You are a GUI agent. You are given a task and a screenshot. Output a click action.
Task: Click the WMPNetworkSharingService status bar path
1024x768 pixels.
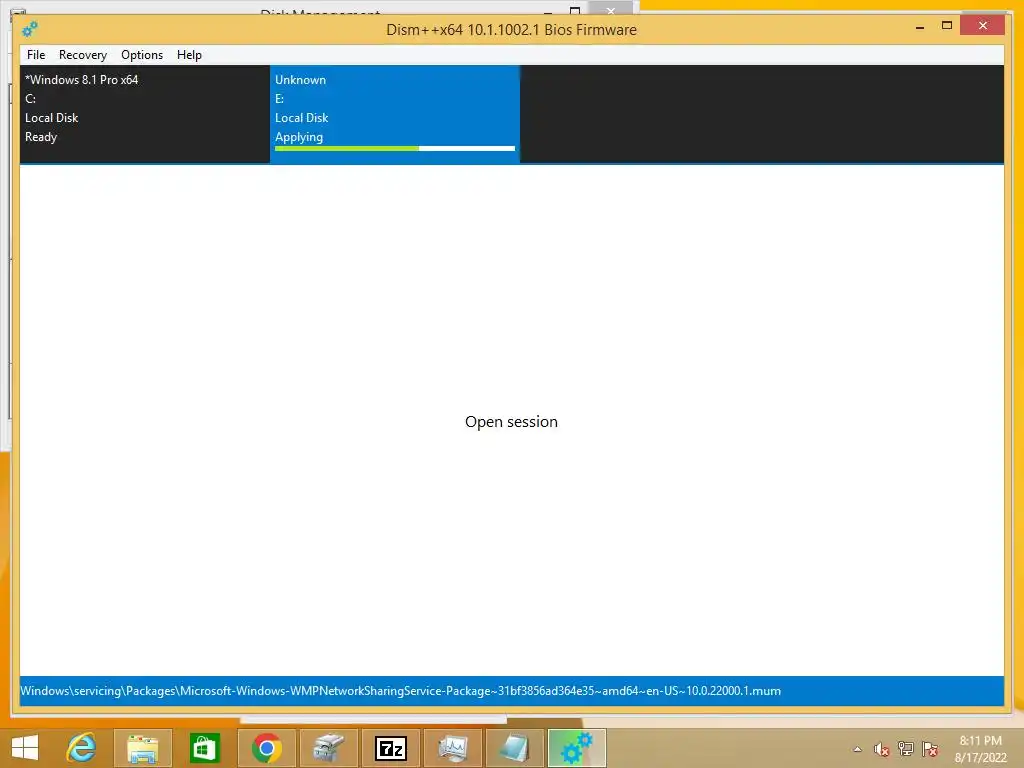(x=400, y=691)
